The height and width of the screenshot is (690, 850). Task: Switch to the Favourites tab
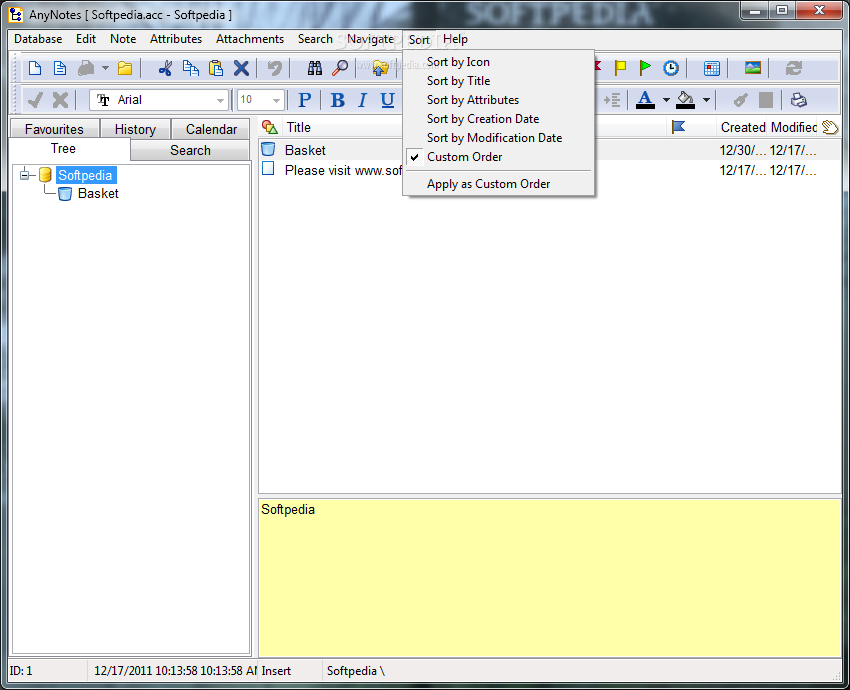coord(54,129)
